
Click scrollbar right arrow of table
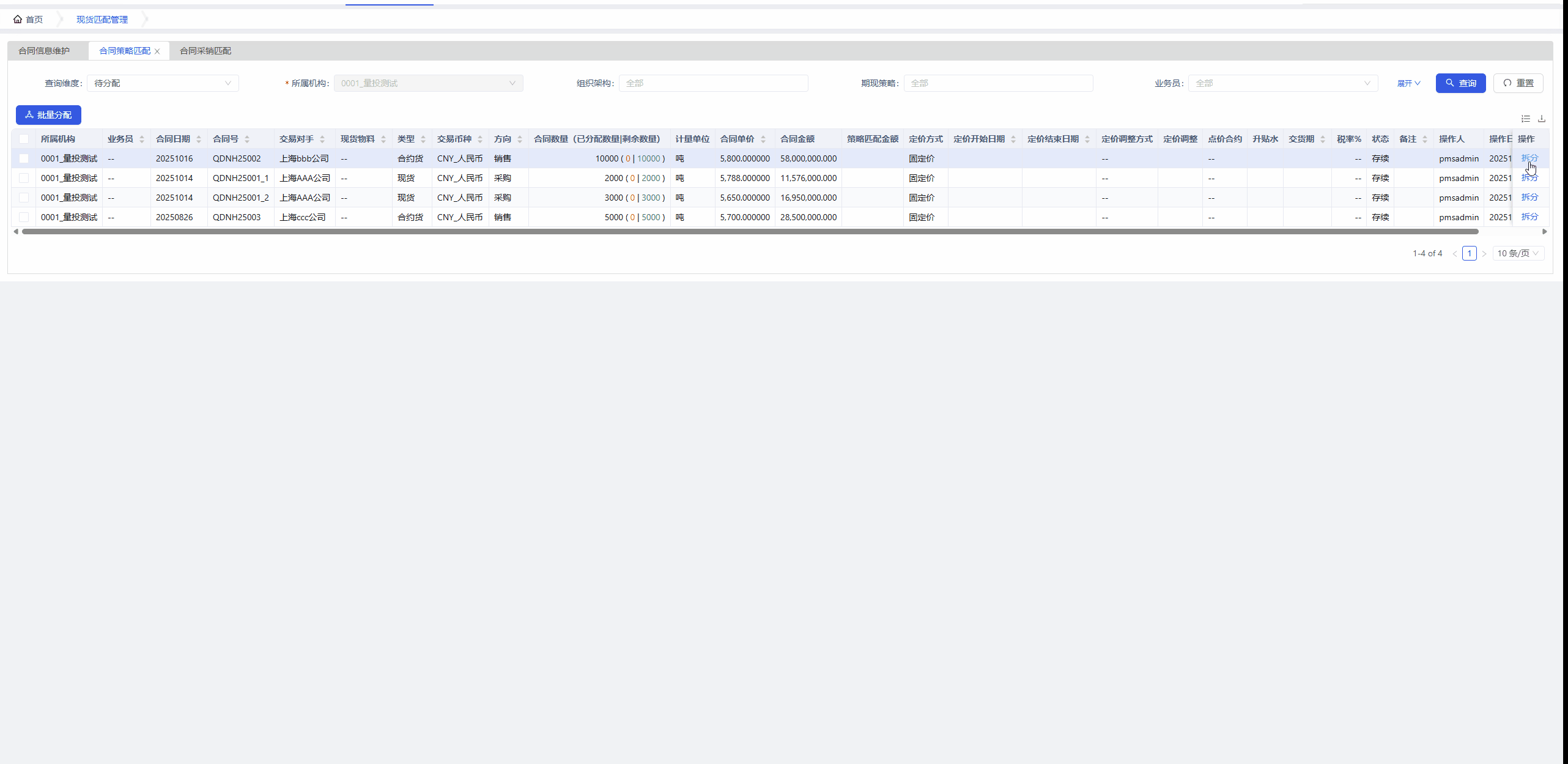coord(1544,232)
